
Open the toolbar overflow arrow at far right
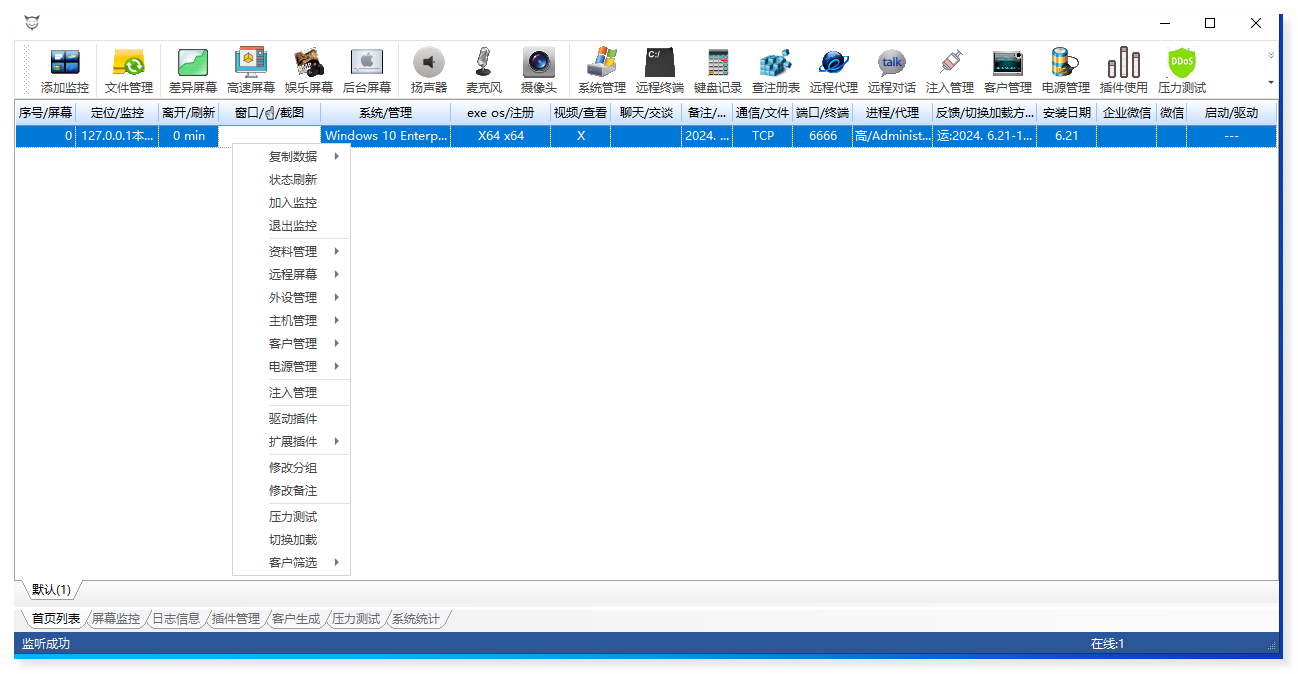pyautogui.click(x=1271, y=82)
